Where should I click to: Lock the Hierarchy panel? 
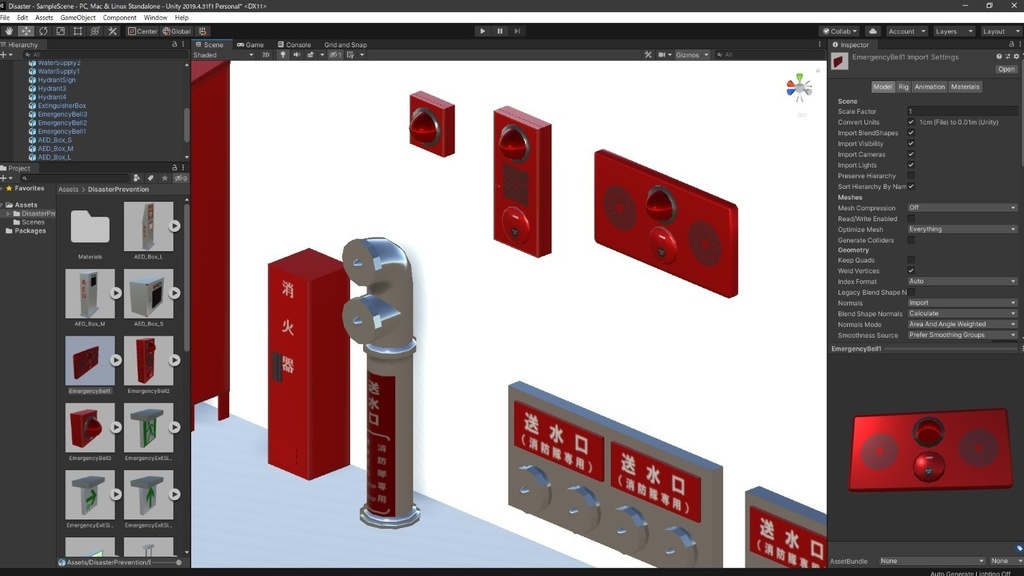(174, 44)
